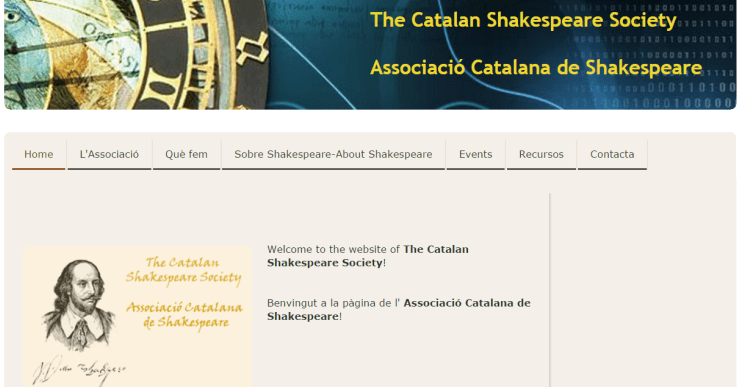Image resolution: width=740 pixels, height=387 pixels.
Task: Click the astronomical clock image in the banner
Action: pyautogui.click(x=137, y=54)
